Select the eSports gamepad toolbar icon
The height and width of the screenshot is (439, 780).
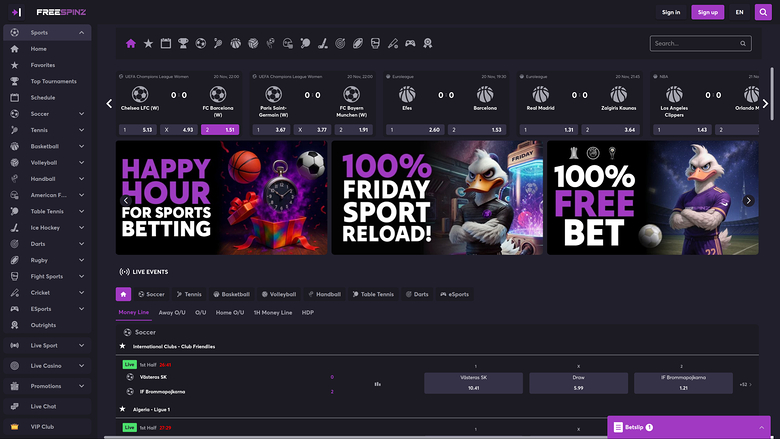[x=410, y=44]
